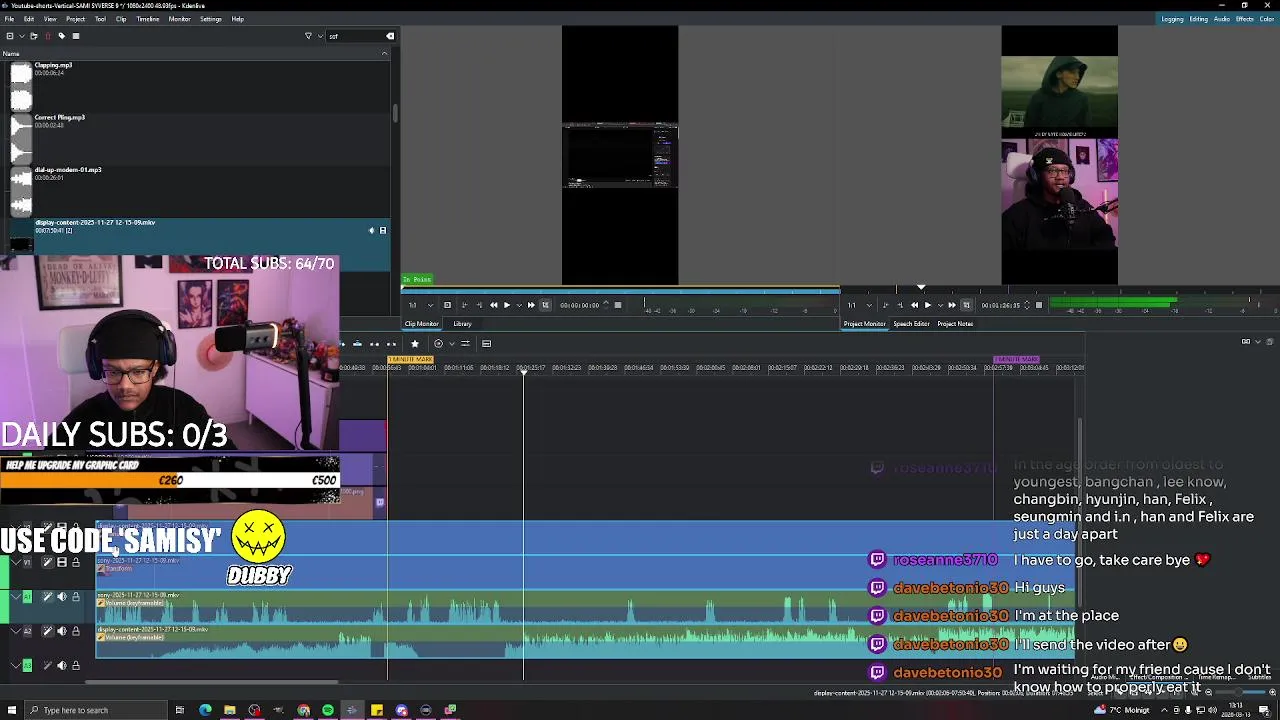Open the File menu
This screenshot has height=720, width=1280.
[x=9, y=19]
